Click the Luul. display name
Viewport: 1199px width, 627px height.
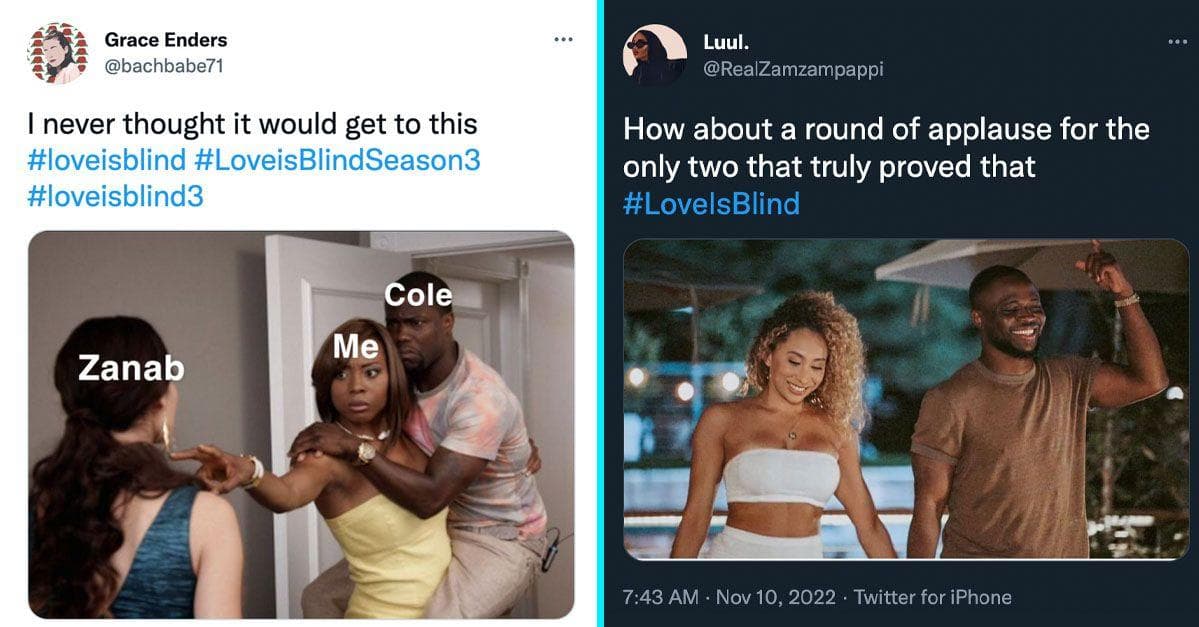point(726,41)
